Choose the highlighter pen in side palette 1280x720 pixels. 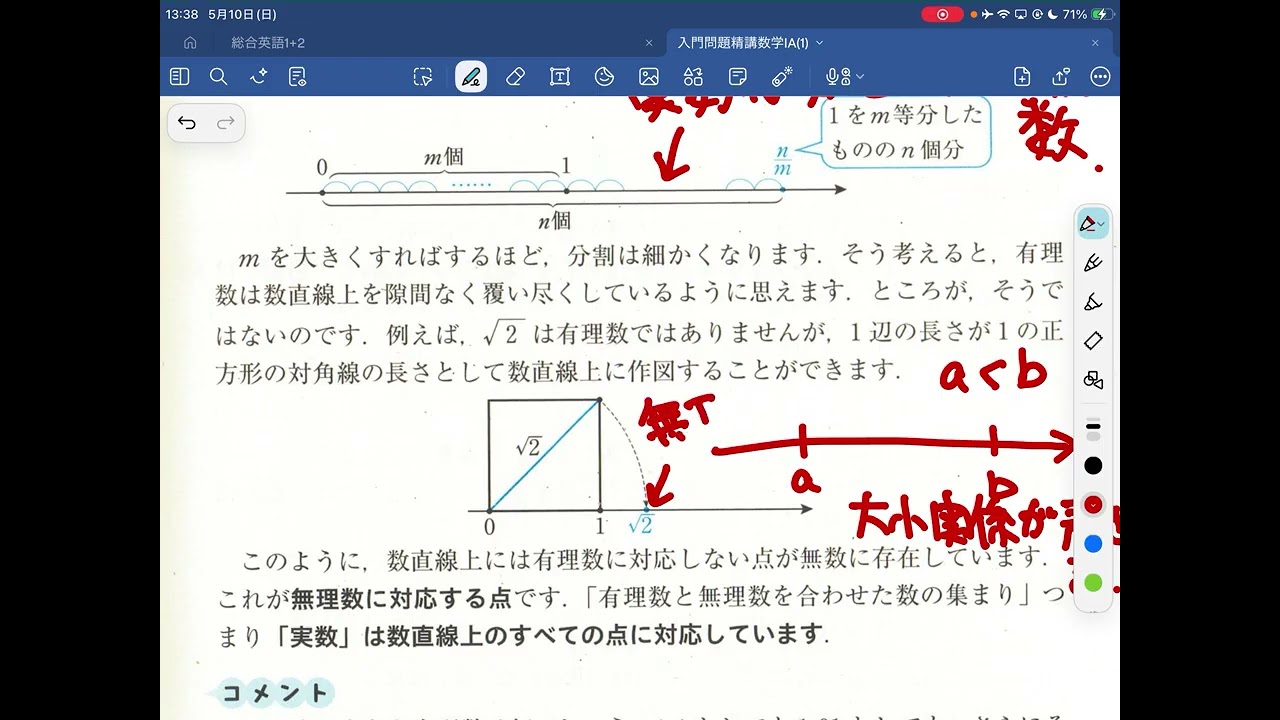pyautogui.click(x=1093, y=302)
